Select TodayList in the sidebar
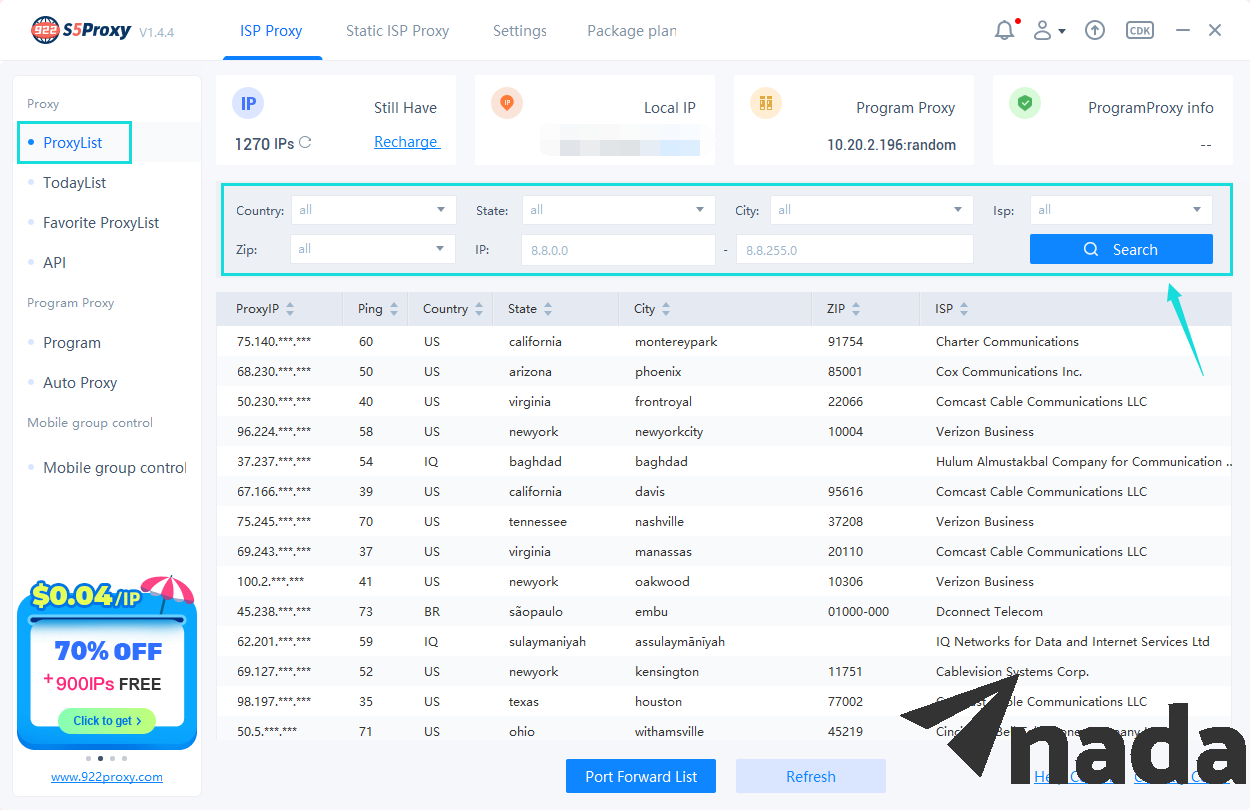Viewport: 1250px width, 810px height. pyautogui.click(x=74, y=183)
